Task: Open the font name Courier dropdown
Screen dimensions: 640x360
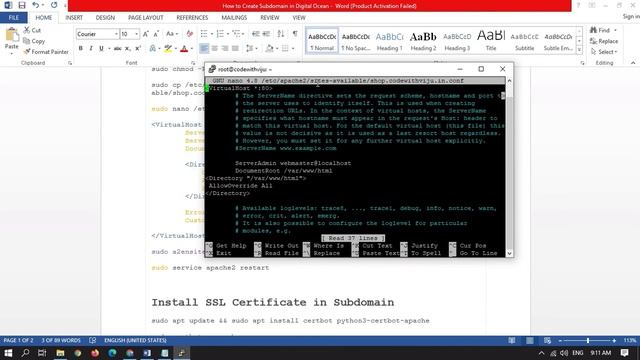Action: click(x=116, y=34)
